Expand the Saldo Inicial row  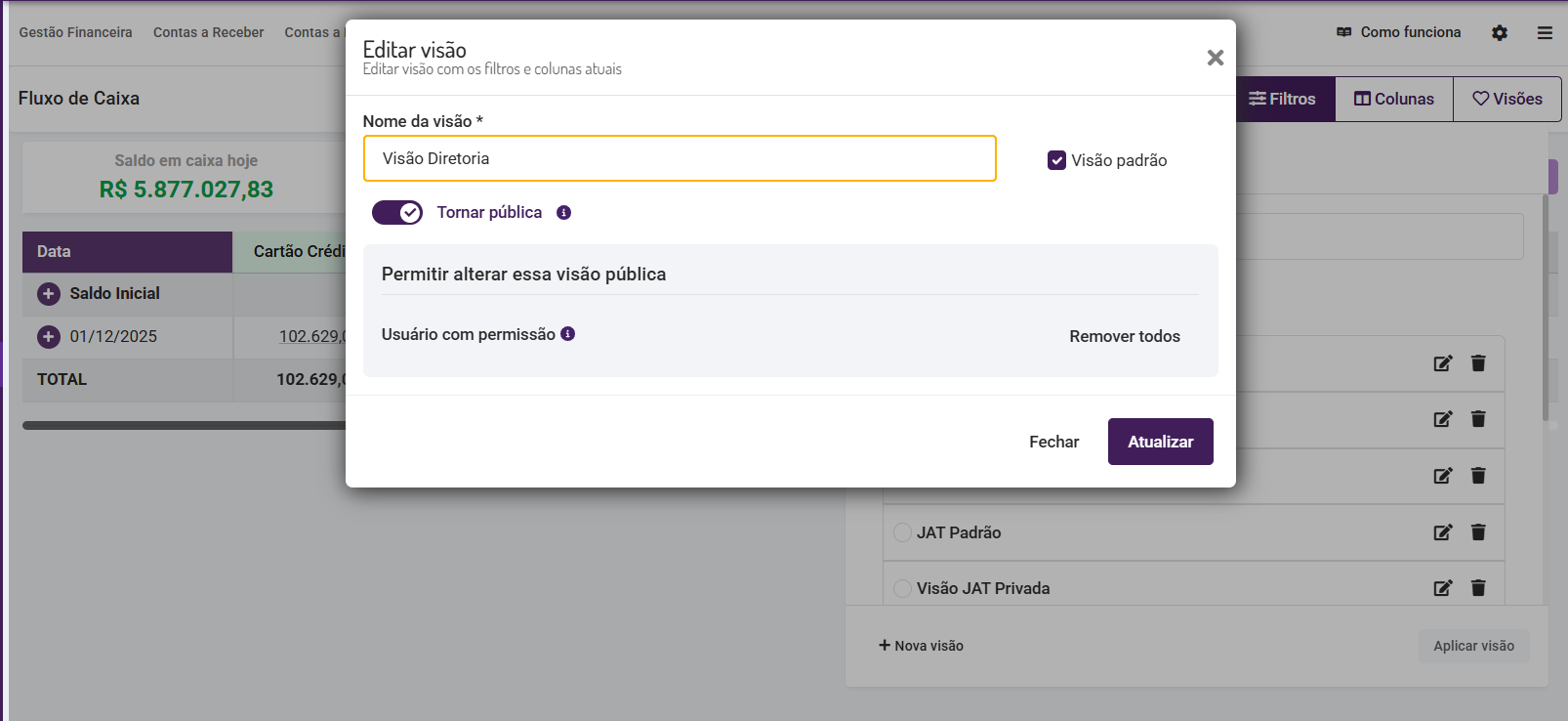[49, 294]
